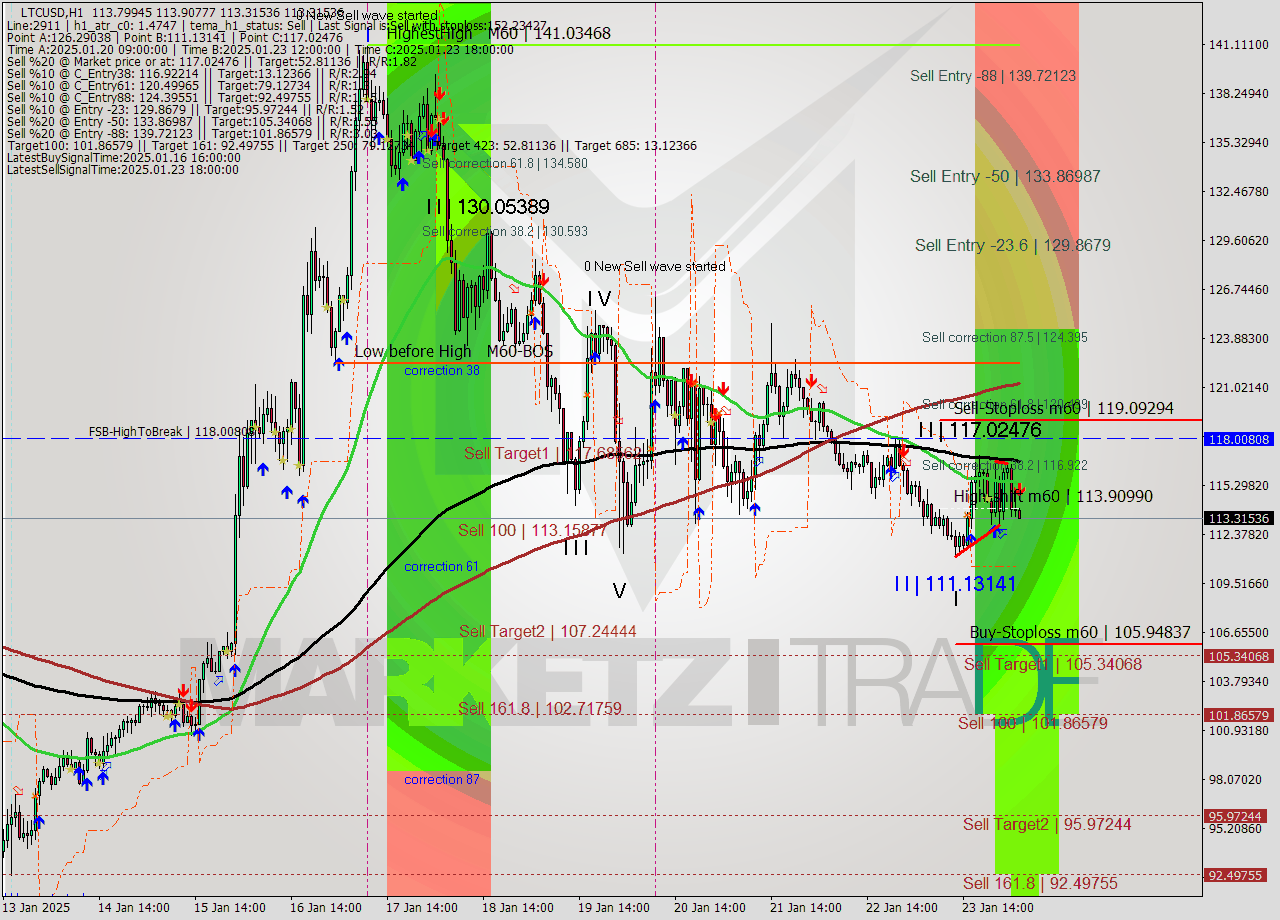
Task: Click the 'Buy-Stoploss m60 | 105.94837' label
Action: [1080, 633]
